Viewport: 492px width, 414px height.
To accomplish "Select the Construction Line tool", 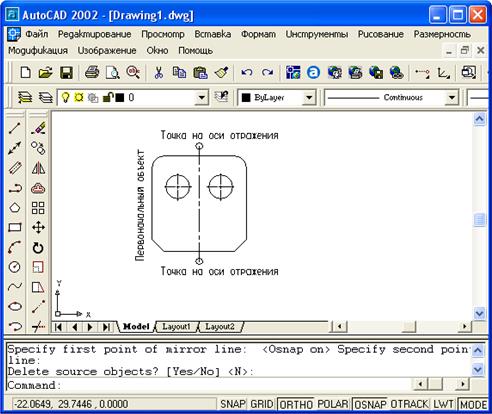I will coord(15,148).
